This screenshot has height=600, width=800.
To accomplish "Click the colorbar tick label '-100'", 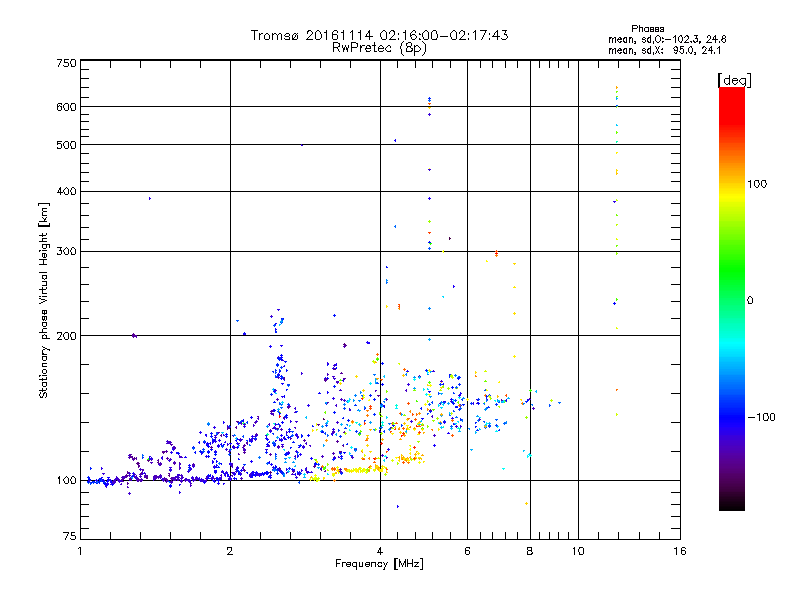I will click(x=761, y=417).
